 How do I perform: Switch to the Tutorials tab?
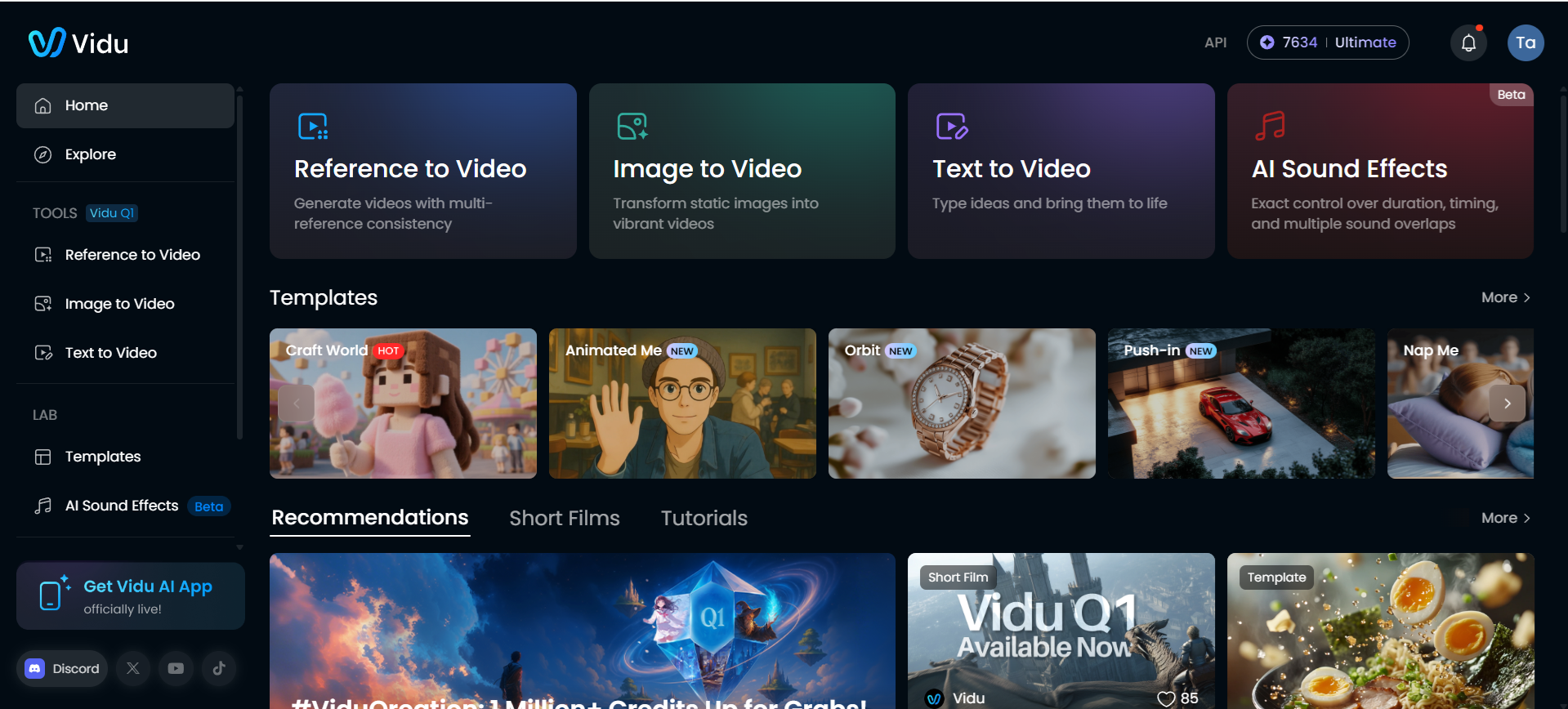704,518
